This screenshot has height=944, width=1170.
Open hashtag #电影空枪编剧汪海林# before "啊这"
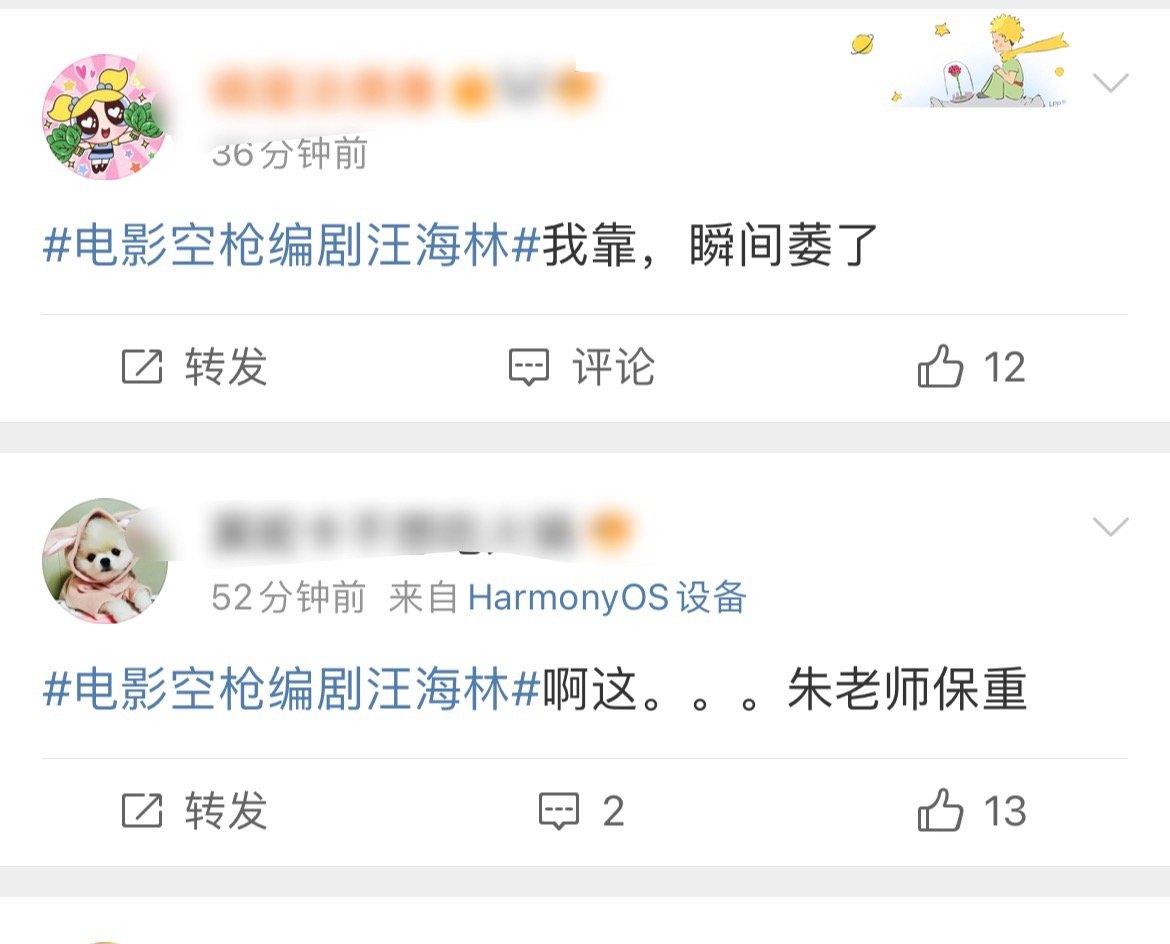pyautogui.click(x=291, y=689)
